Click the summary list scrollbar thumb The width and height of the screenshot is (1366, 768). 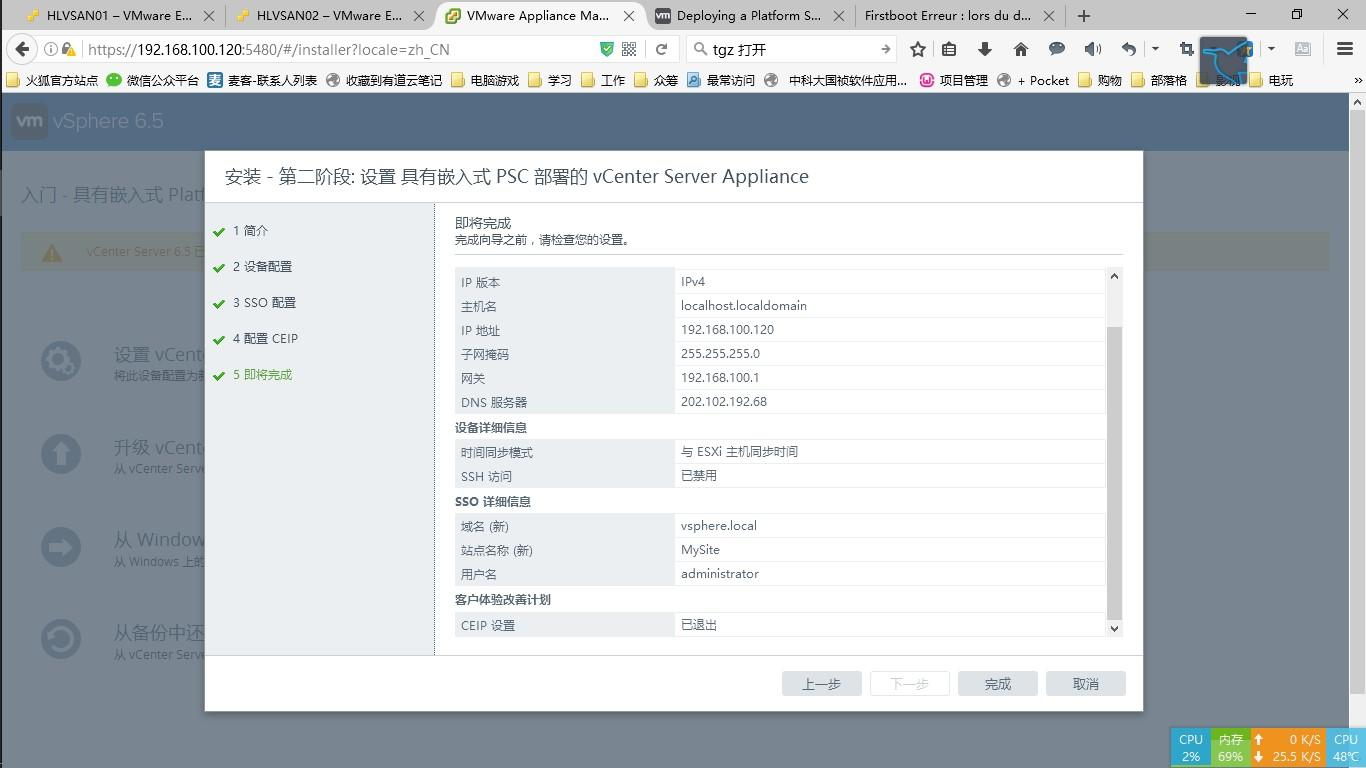(x=1114, y=472)
